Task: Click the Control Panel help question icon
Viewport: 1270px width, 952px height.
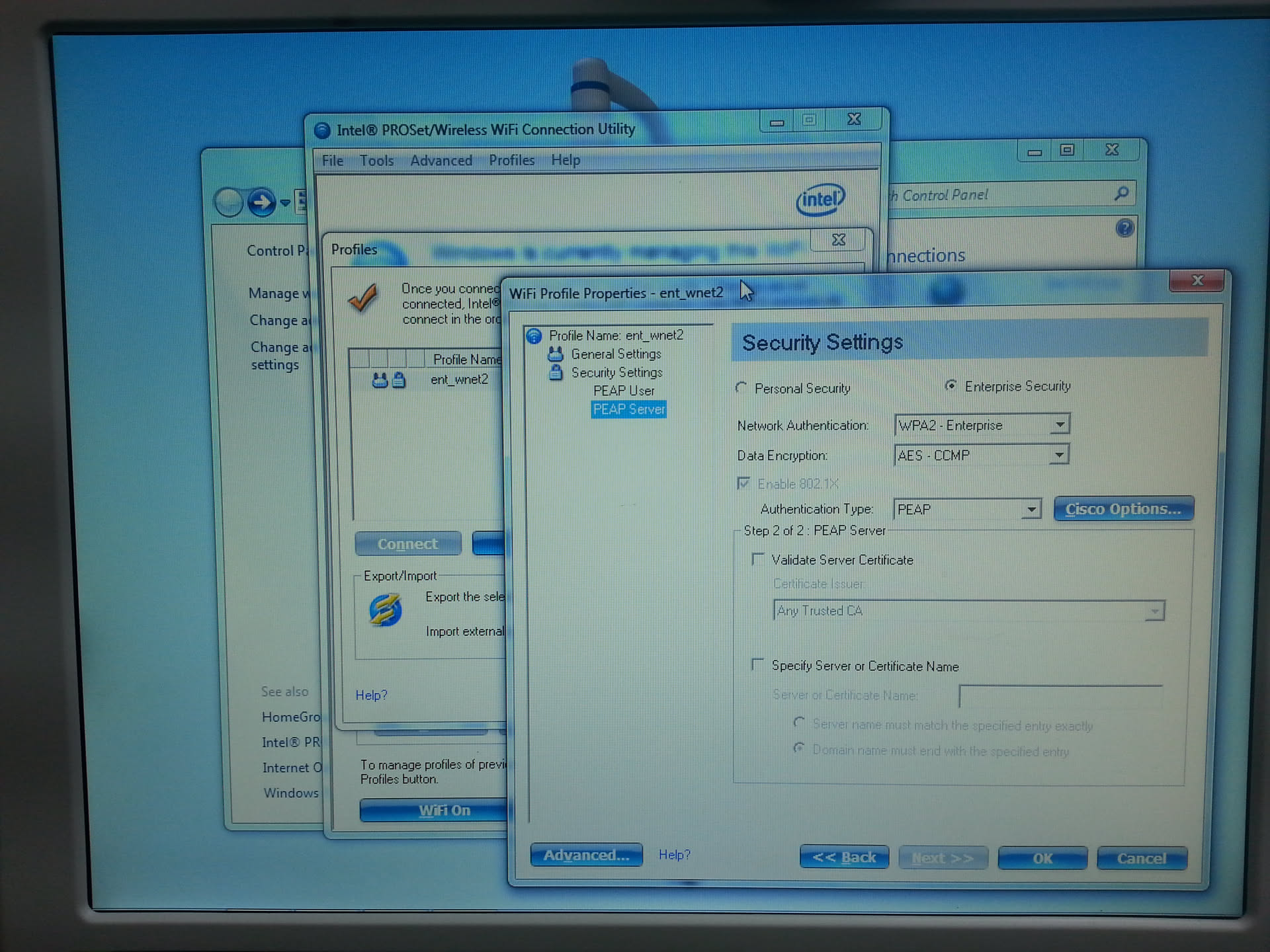Action: pyautogui.click(x=1124, y=229)
